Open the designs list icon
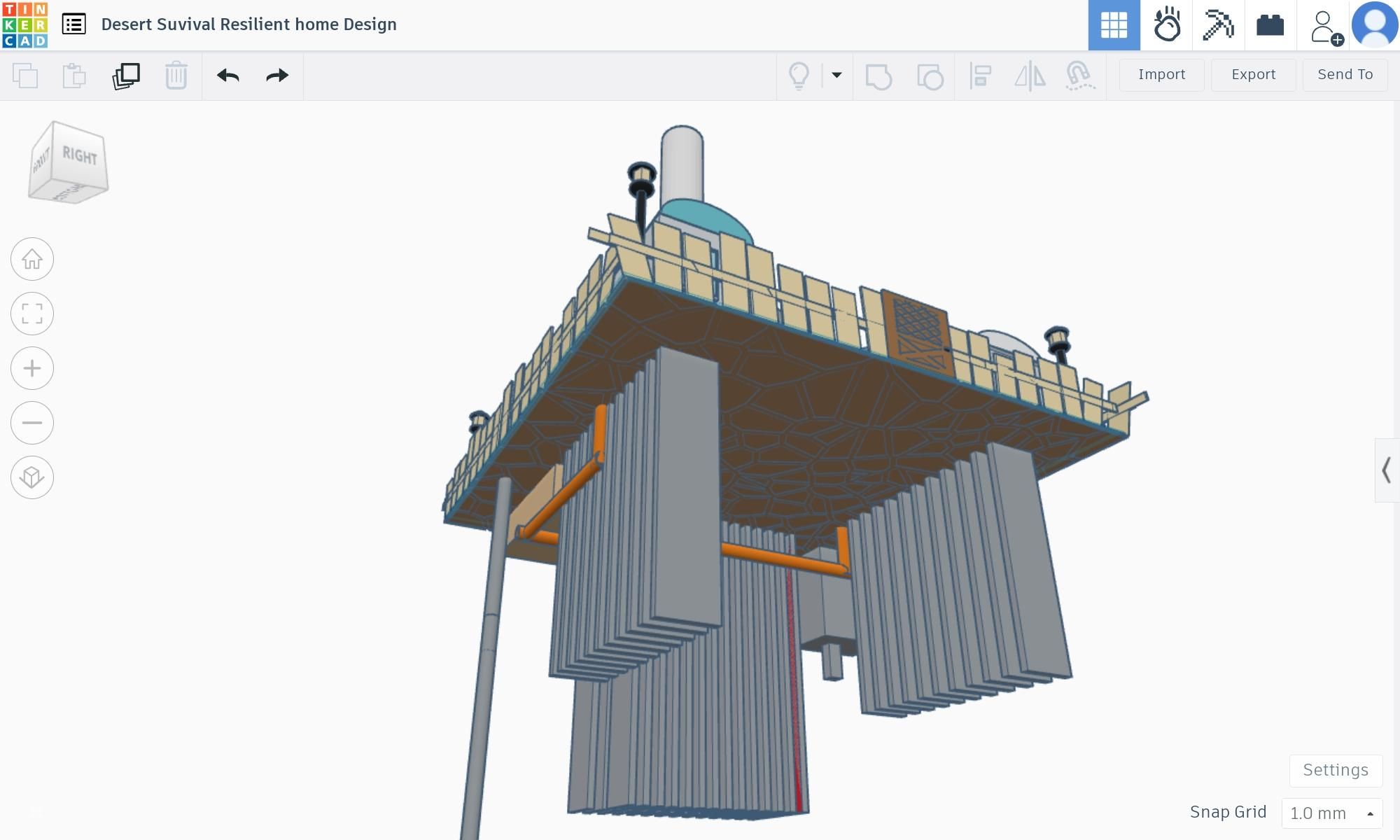Screen dimensions: 1400x840 (x=73, y=24)
